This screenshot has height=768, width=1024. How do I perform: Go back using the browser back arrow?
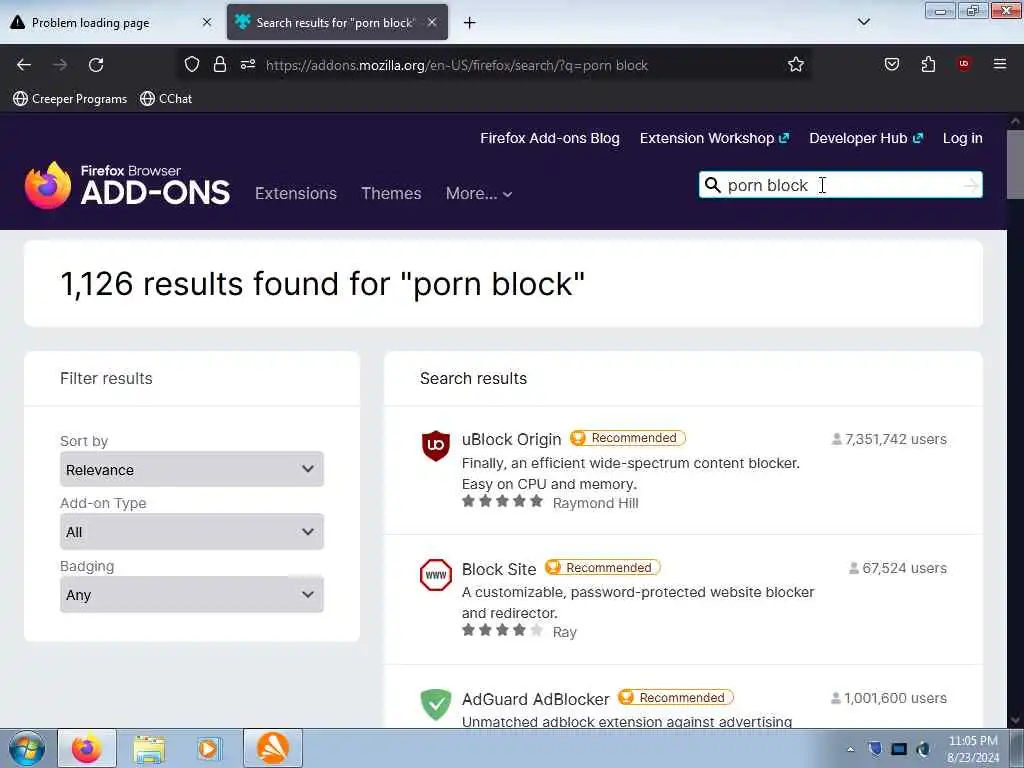point(24,65)
